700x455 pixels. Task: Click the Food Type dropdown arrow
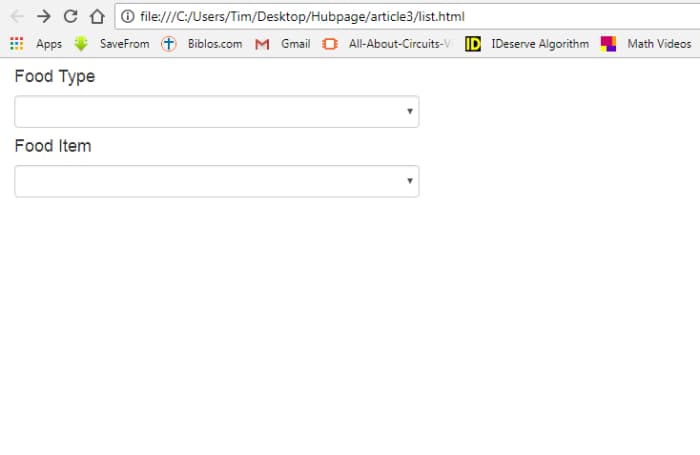coord(409,112)
